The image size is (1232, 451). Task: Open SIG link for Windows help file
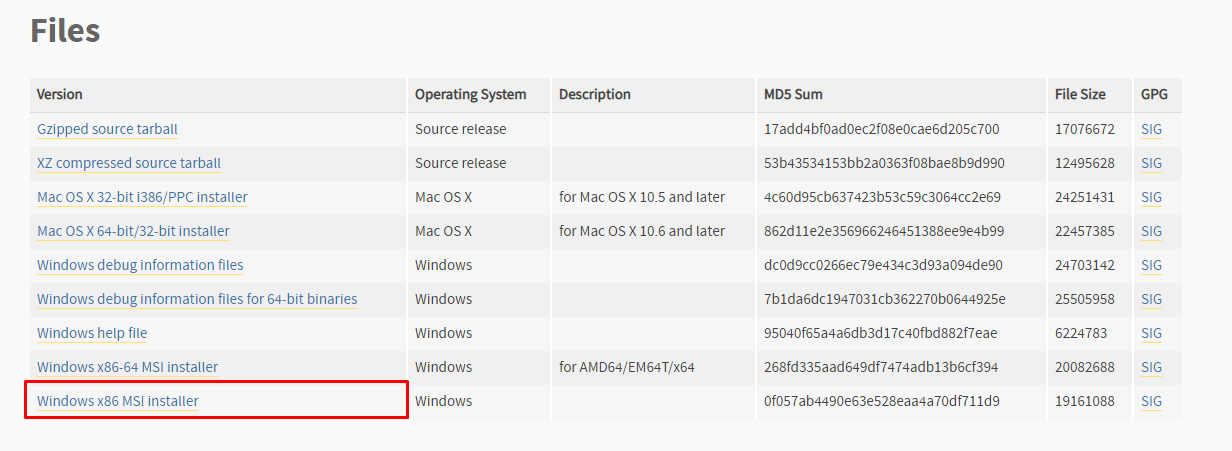(x=1151, y=333)
